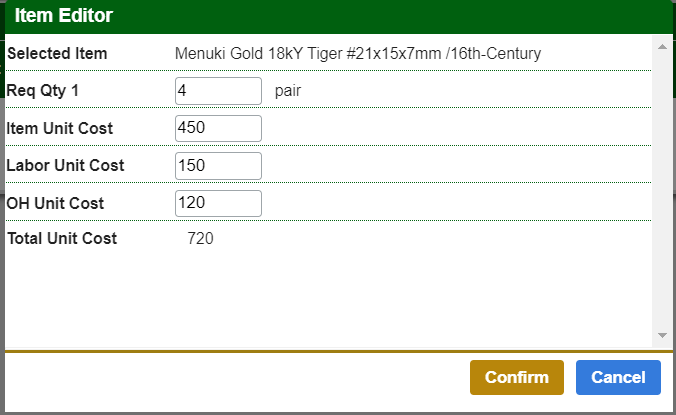Click the total value 720
Viewport: 676px width, 415px height.
coord(201,238)
